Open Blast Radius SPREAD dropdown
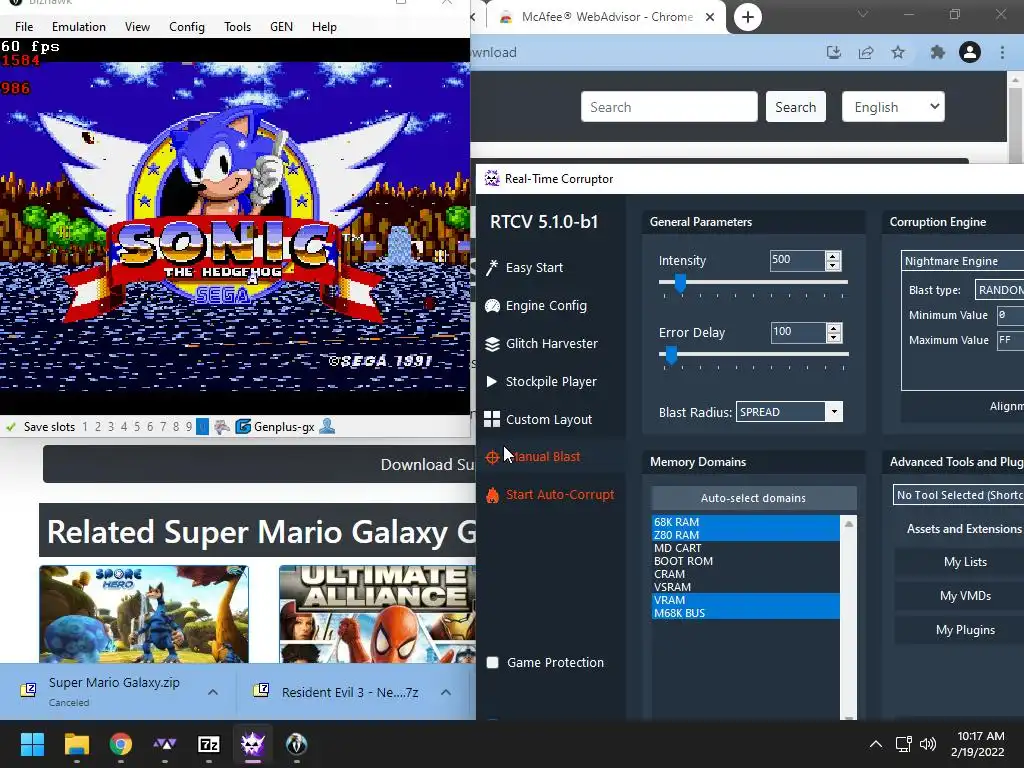 pyautogui.click(x=790, y=412)
